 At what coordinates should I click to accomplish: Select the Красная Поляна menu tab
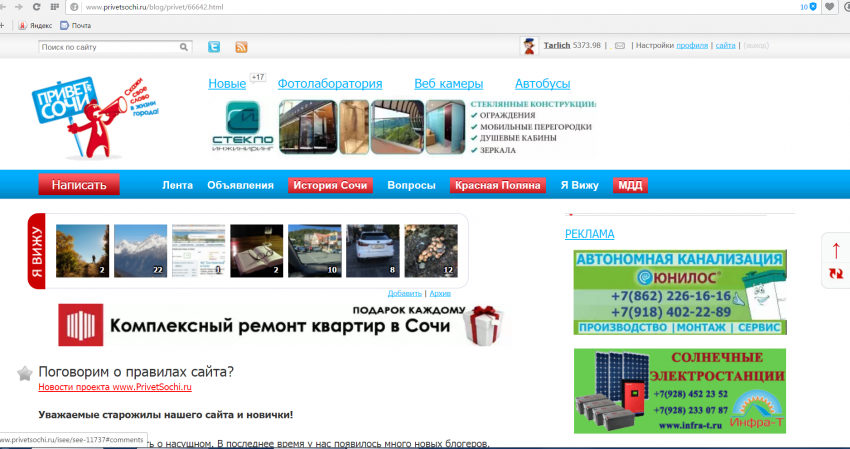pos(497,185)
